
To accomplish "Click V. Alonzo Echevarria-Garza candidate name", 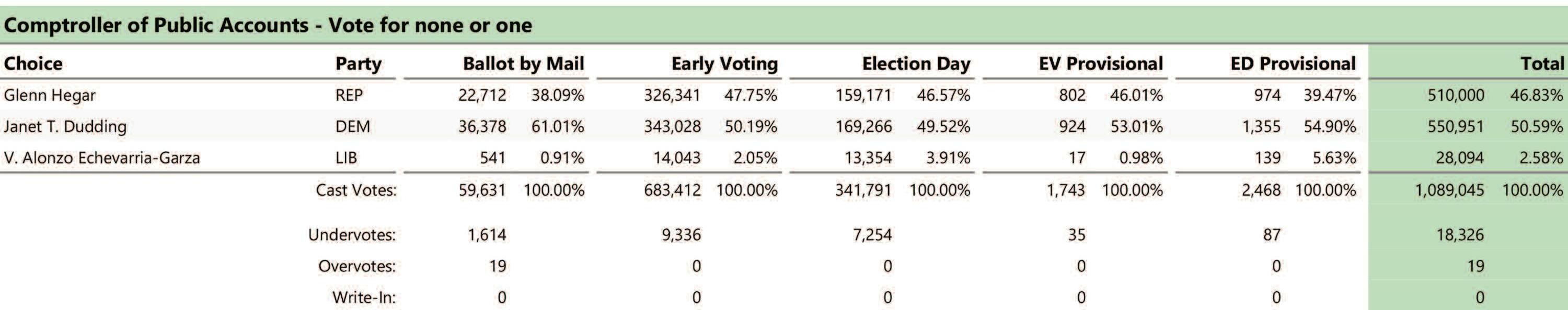I will point(101,158).
